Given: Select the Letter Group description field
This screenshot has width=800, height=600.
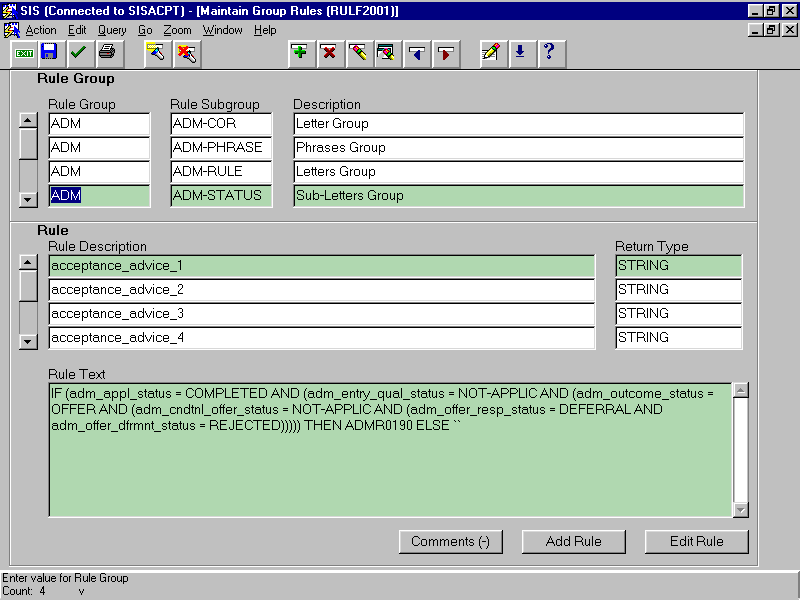Looking at the screenshot, I should [x=518, y=124].
